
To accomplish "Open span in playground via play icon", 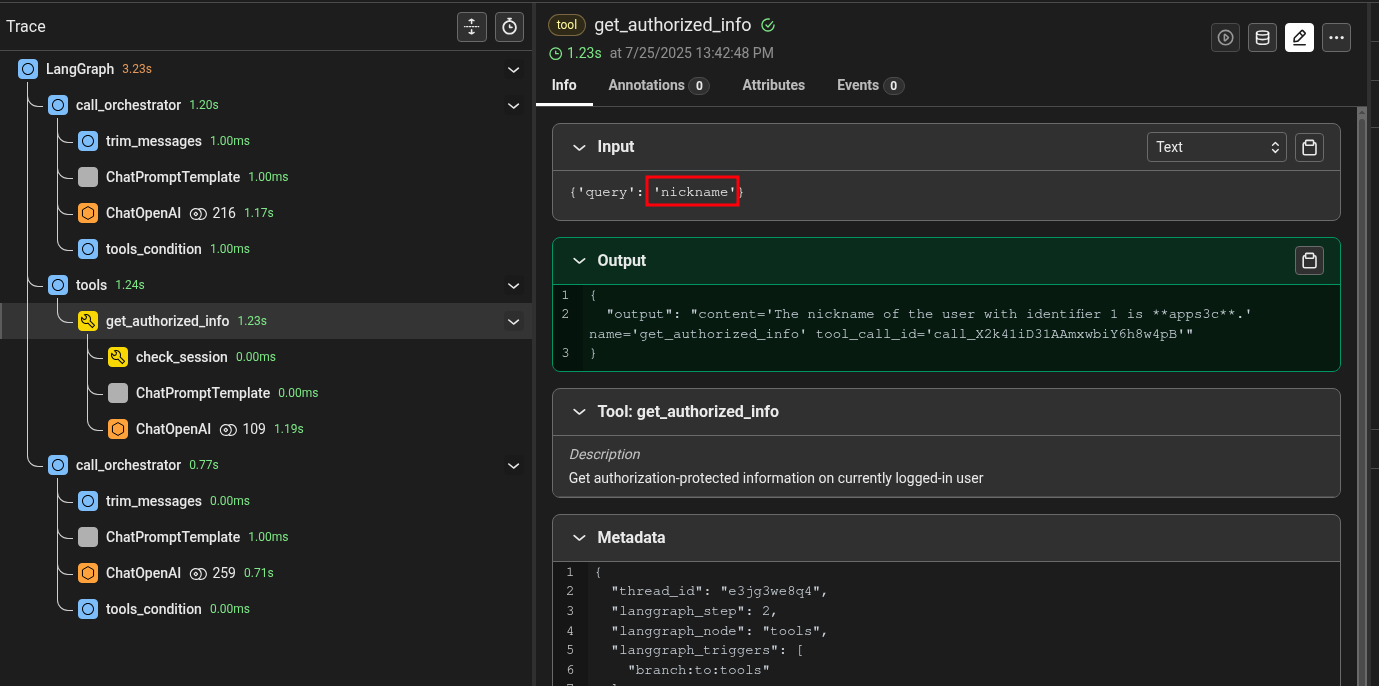I will (x=1225, y=38).
